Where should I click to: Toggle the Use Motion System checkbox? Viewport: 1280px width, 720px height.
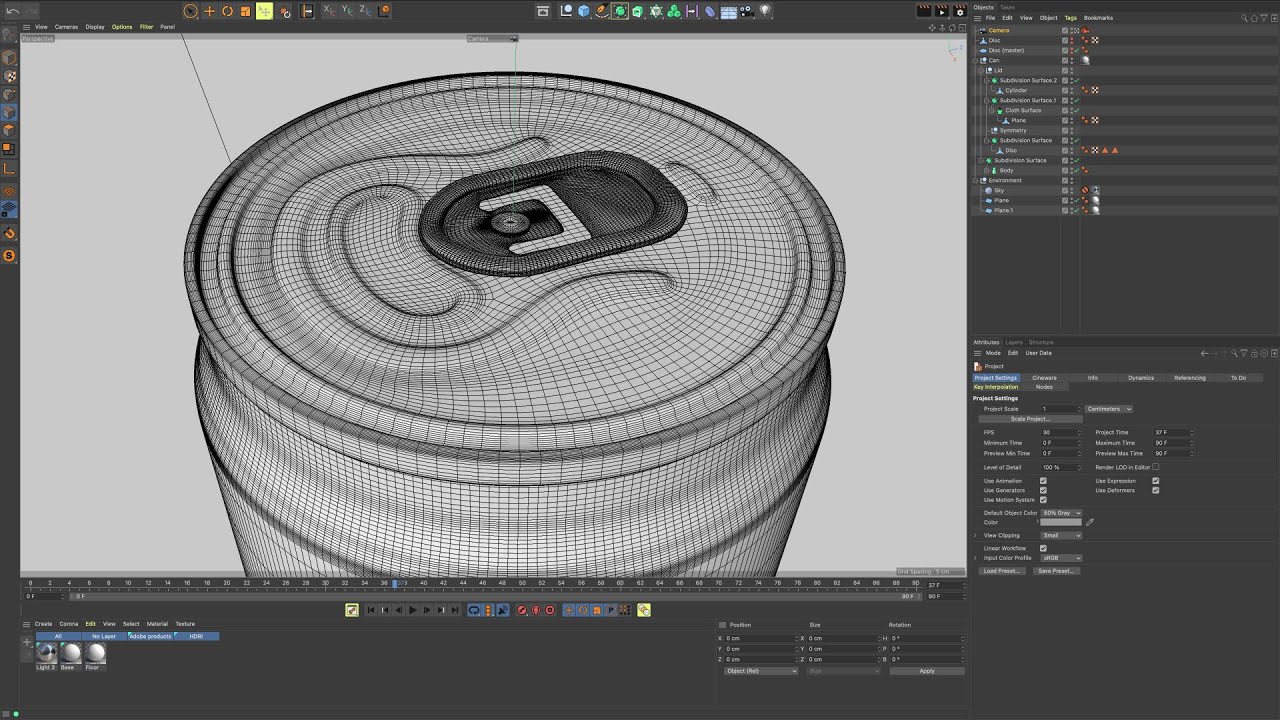tap(1043, 500)
